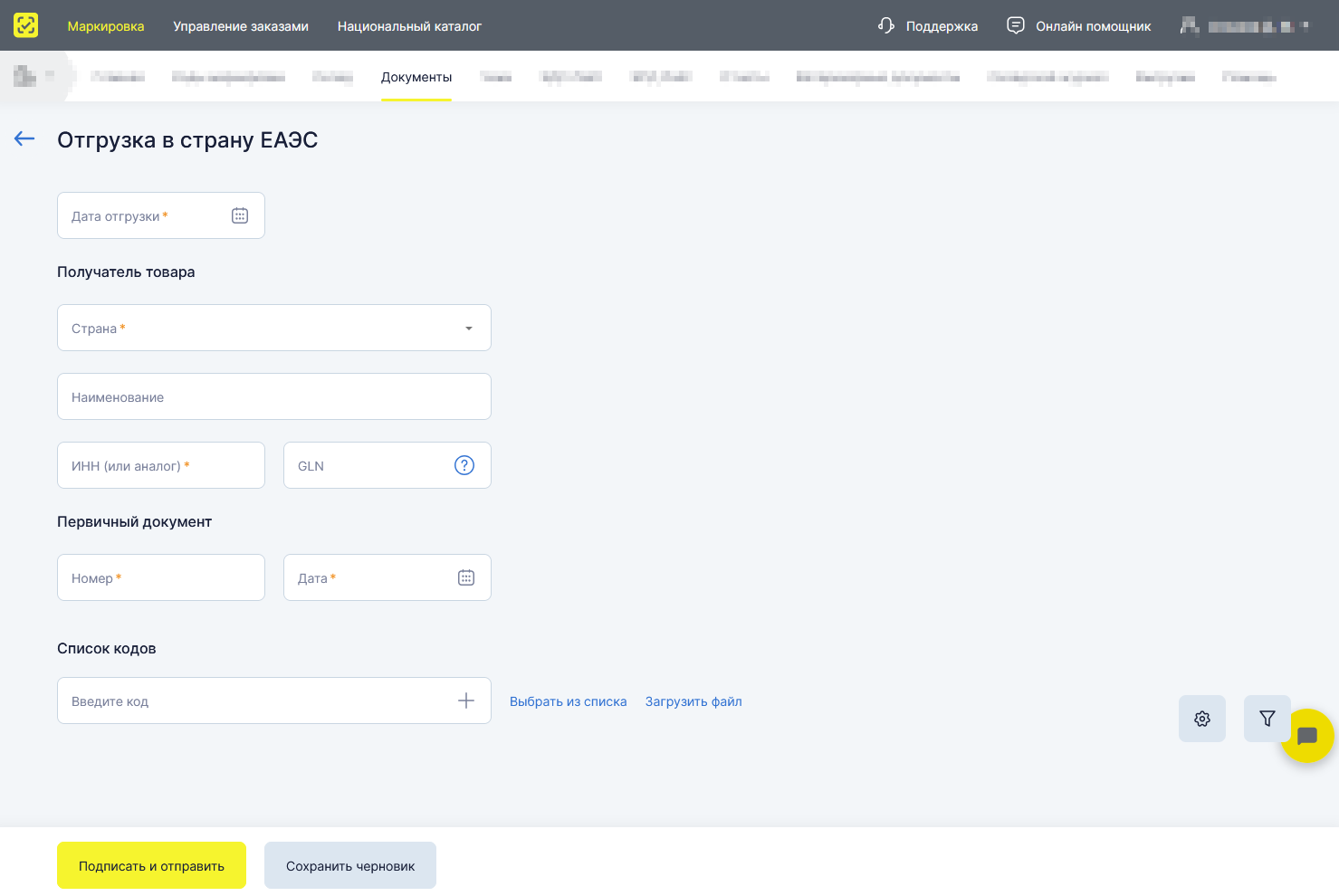Click Сохранить черновик button
The height and width of the screenshot is (896, 1339).
tap(350, 865)
